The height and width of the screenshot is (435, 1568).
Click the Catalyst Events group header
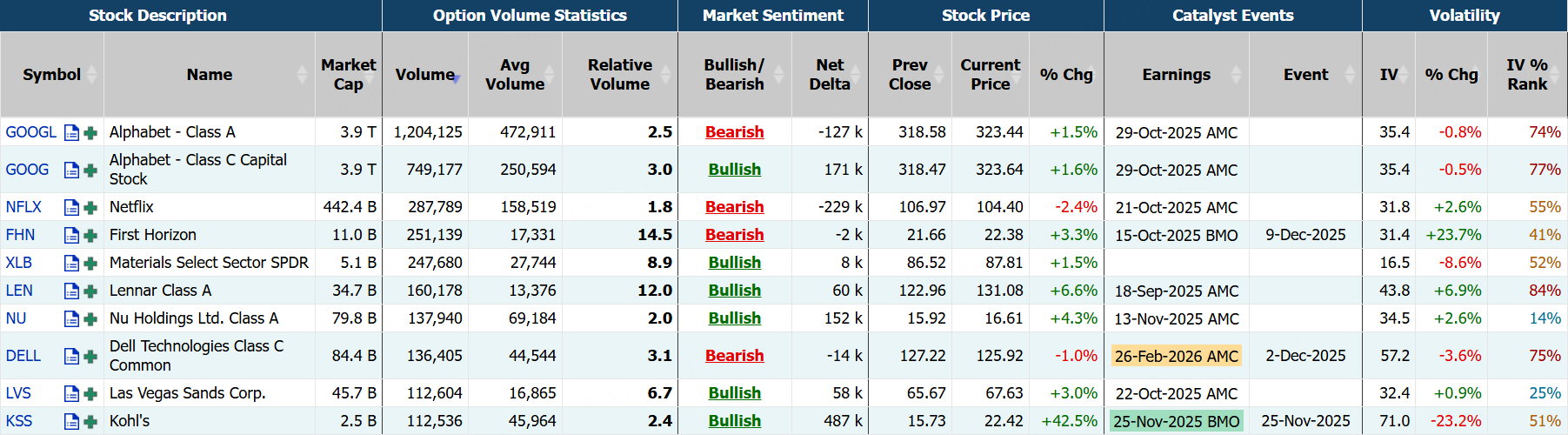pos(1232,16)
